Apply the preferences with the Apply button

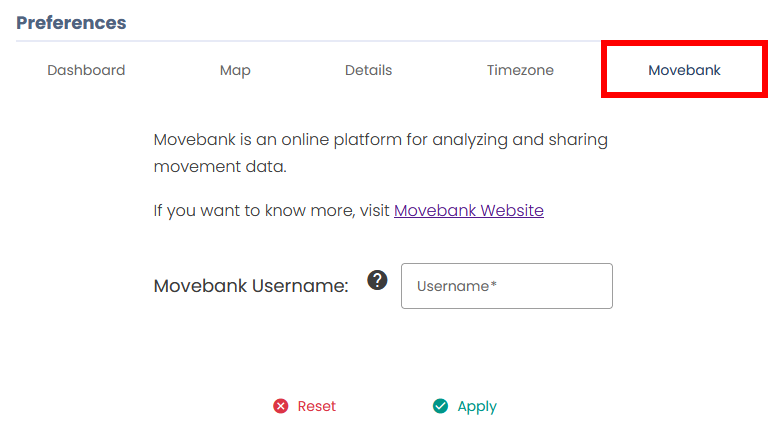pos(477,407)
